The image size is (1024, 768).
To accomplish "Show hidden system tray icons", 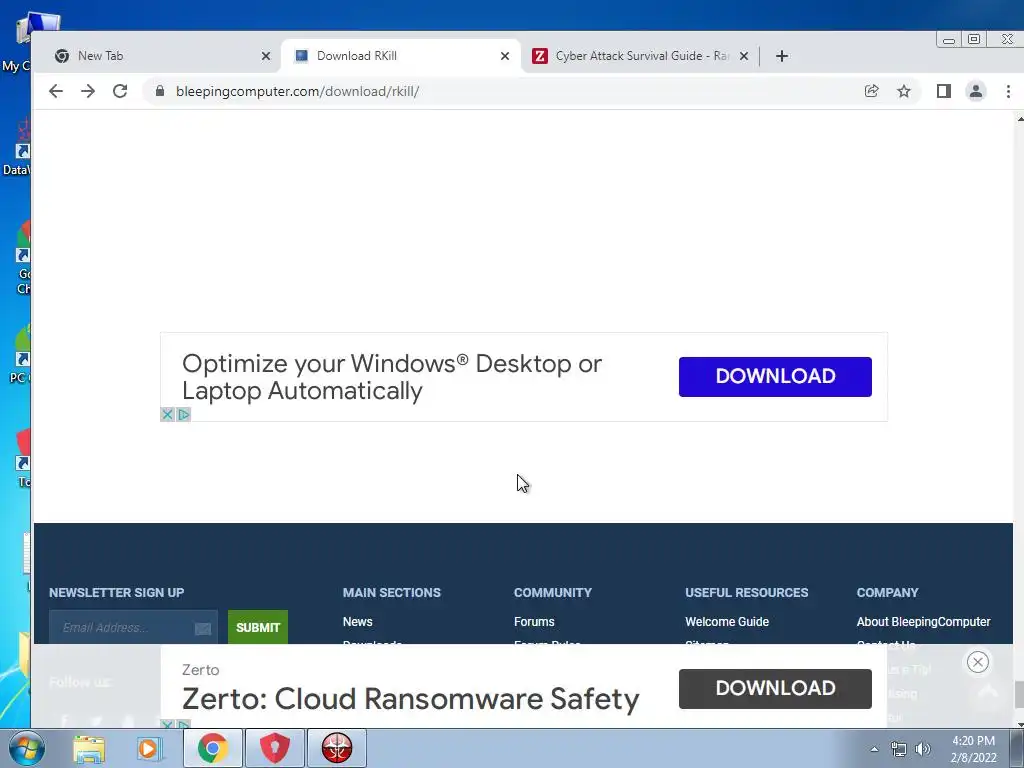I will (874, 749).
